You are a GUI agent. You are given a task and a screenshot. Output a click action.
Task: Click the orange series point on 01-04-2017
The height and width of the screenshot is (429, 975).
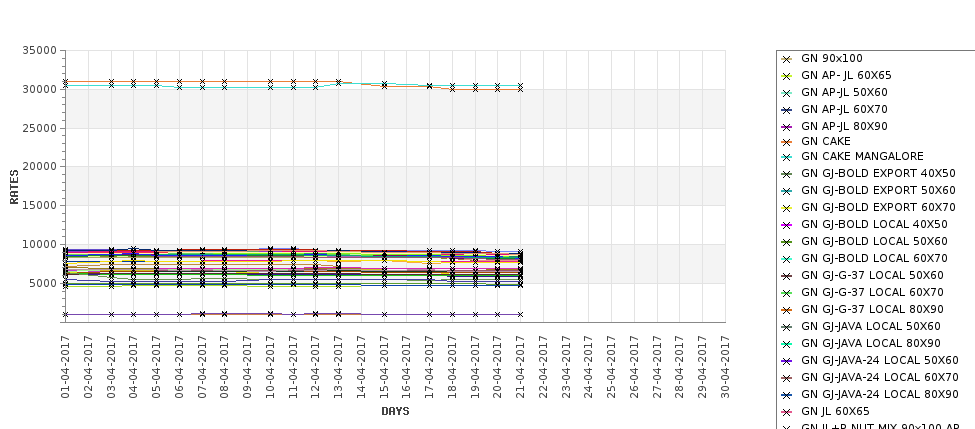[x=65, y=81]
